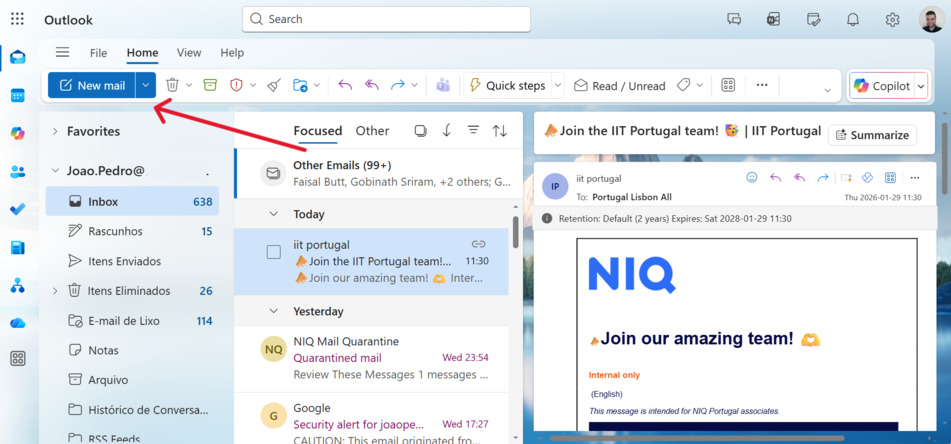Viewport: 951px width, 444px height.
Task: Open People from the left app bar
Action: tap(18, 172)
